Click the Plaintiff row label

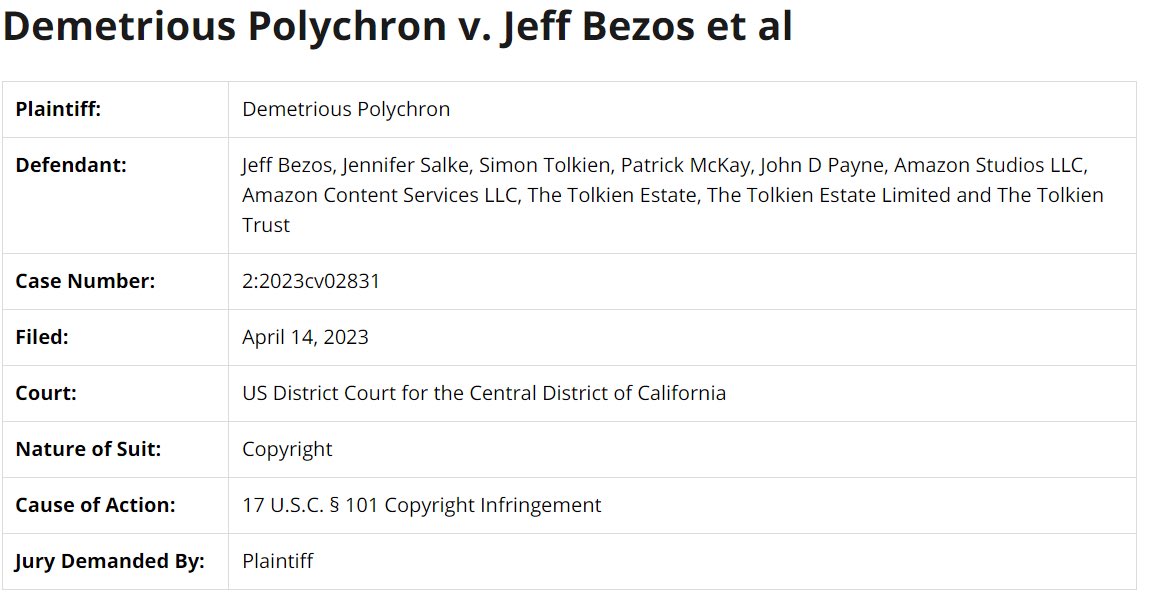(x=58, y=109)
